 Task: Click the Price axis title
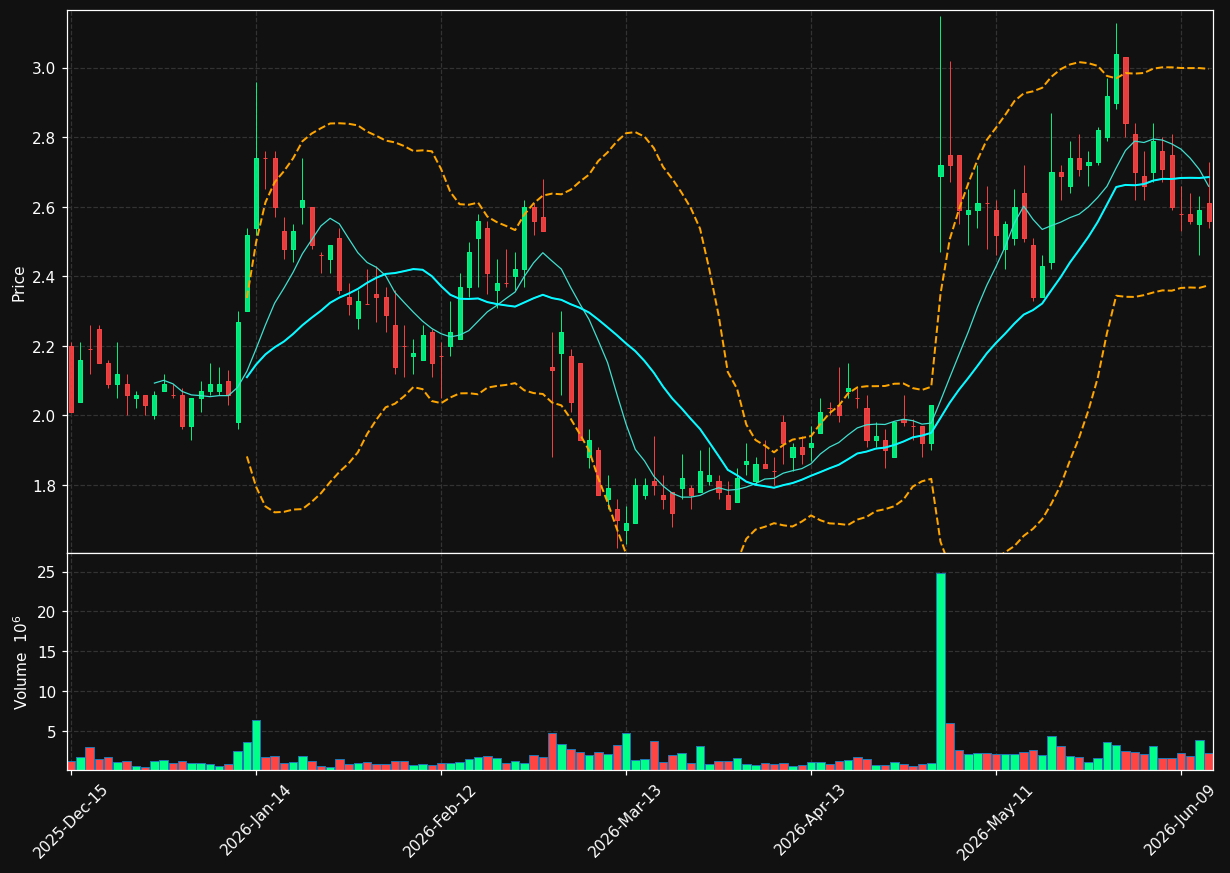19,282
